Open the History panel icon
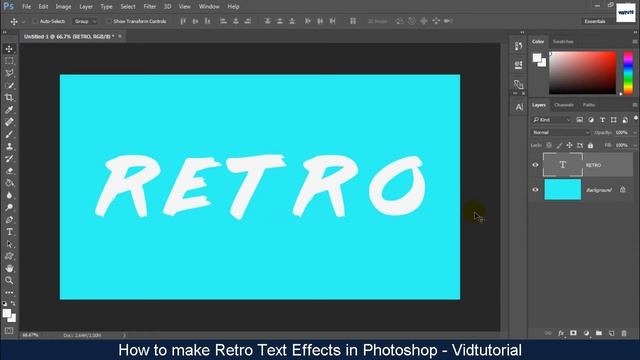The image size is (640, 360). [x=518, y=46]
